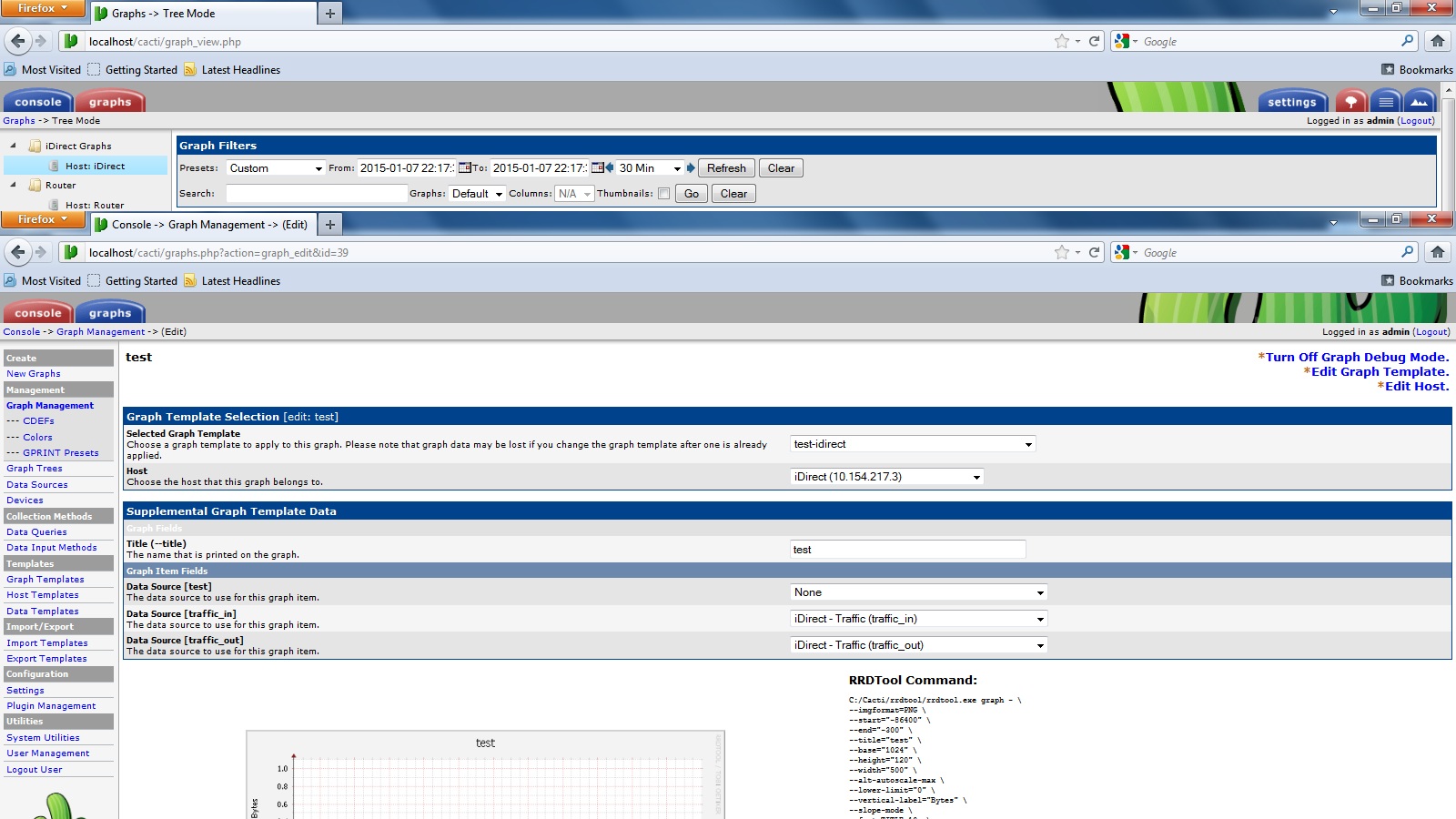
Task: Open the To date calendar picker
Action: [x=598, y=167]
